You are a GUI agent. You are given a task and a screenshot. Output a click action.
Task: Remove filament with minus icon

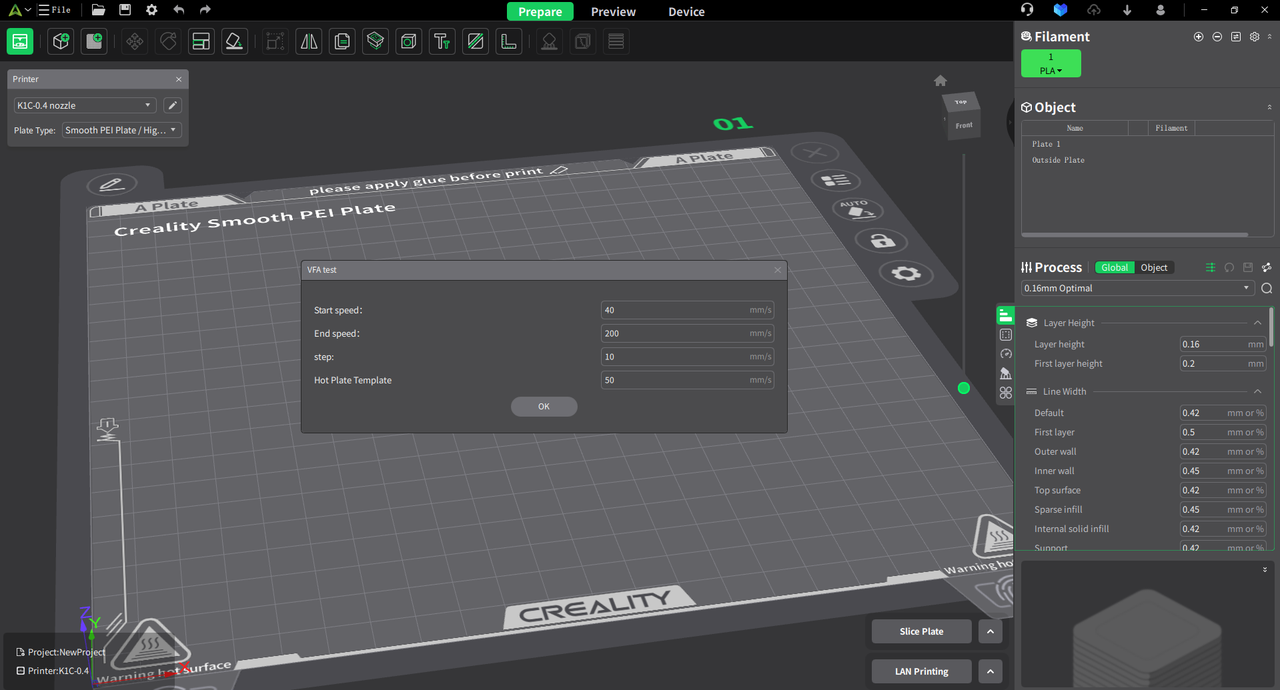pos(1217,37)
